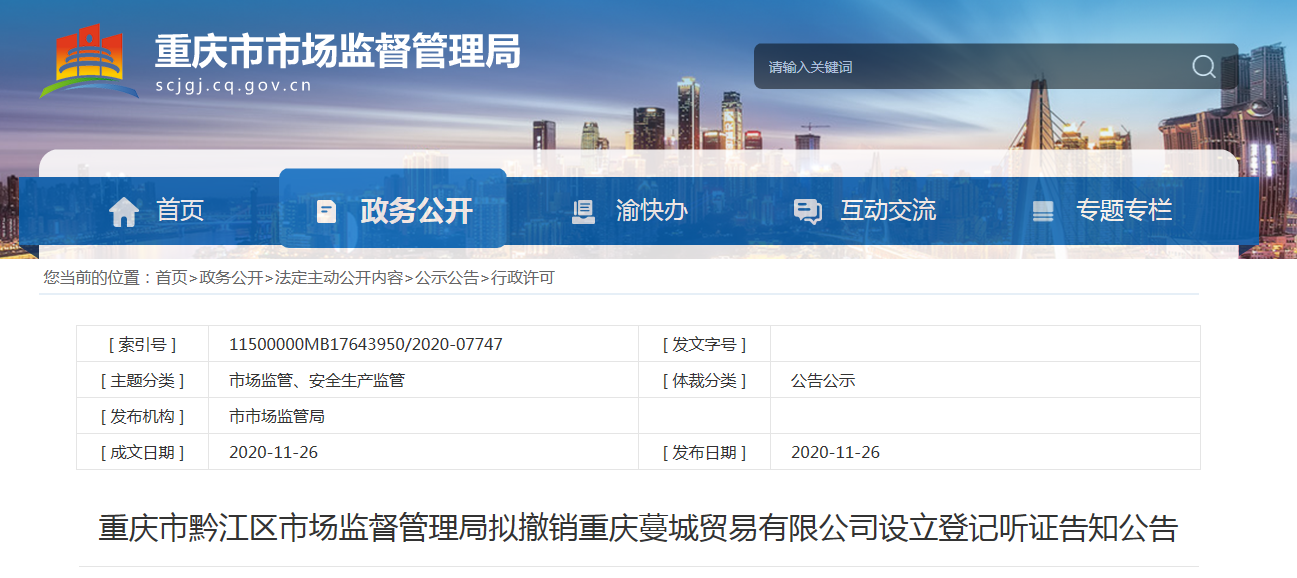
Task: Click the [ 发布机构 ] label
Action: tap(142, 416)
